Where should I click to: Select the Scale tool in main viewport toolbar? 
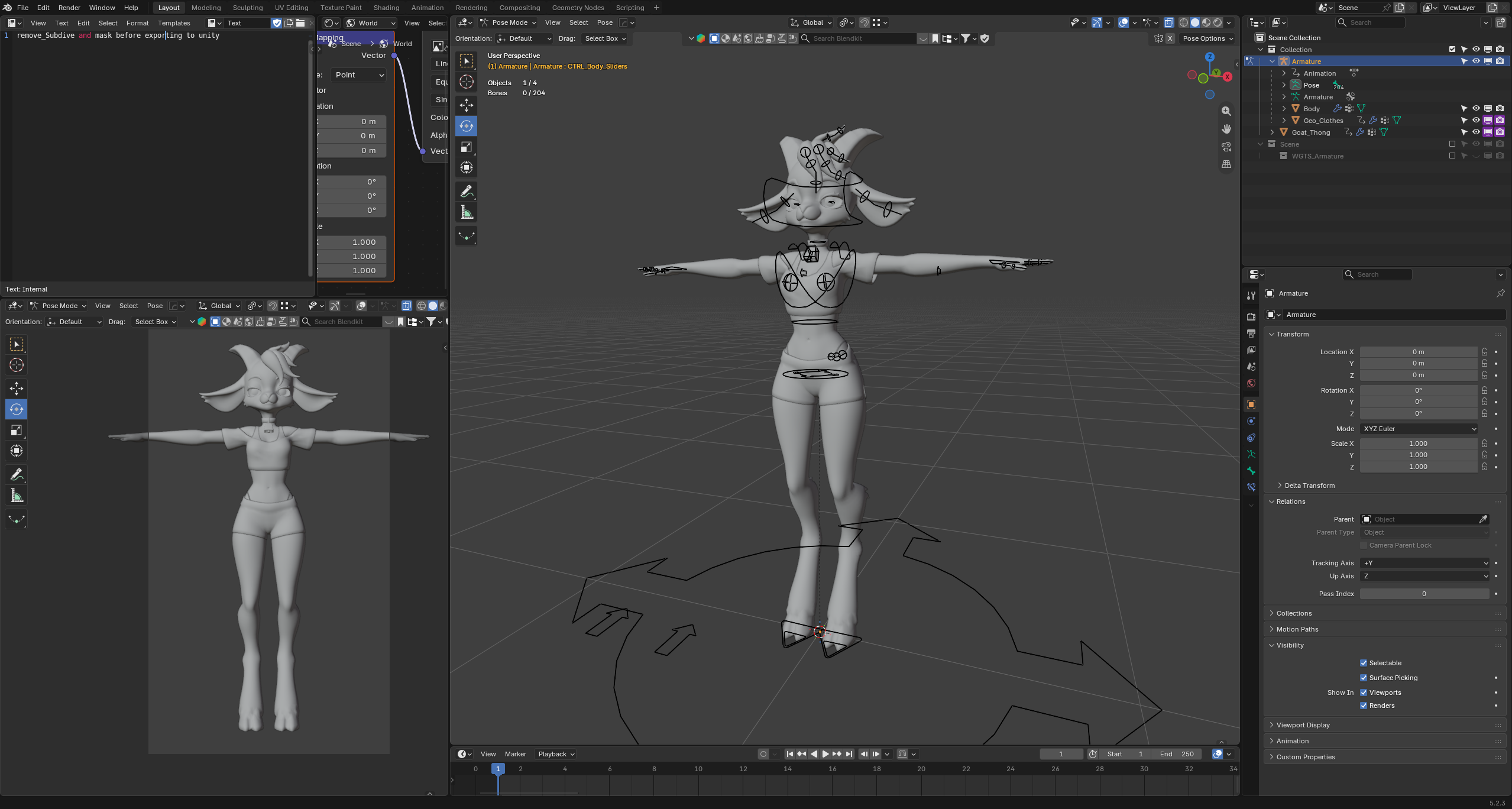point(467,147)
